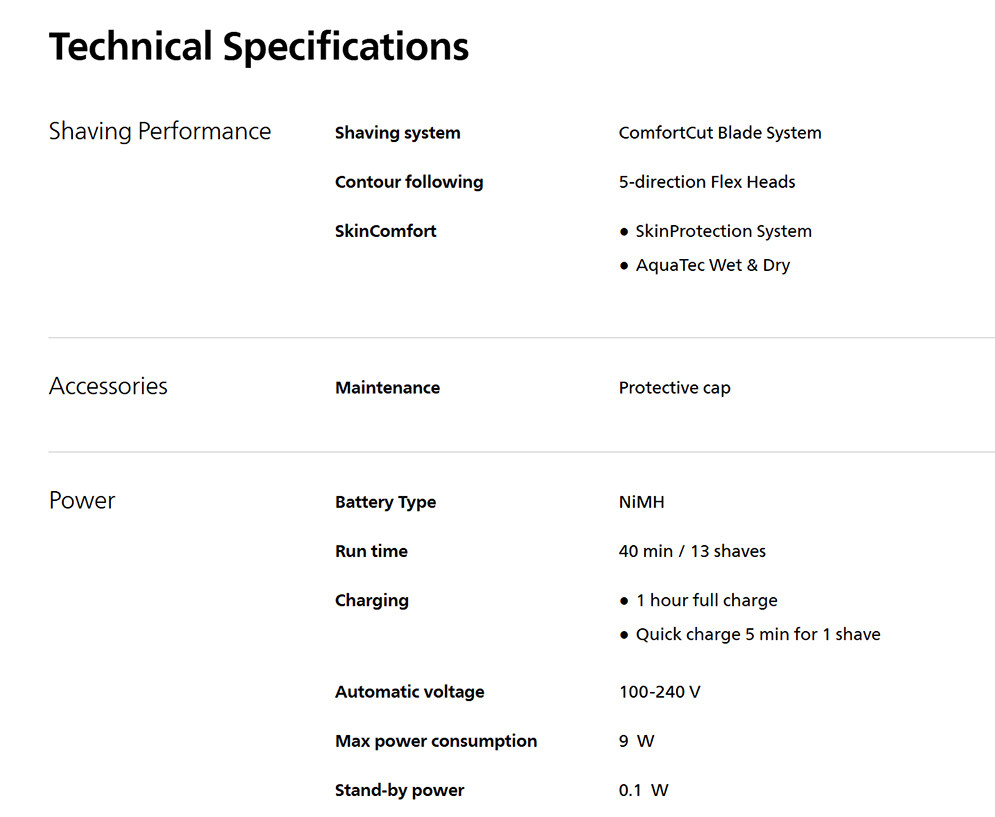Click the NiMH battery value
This screenshot has width=995, height=817.
click(x=641, y=502)
